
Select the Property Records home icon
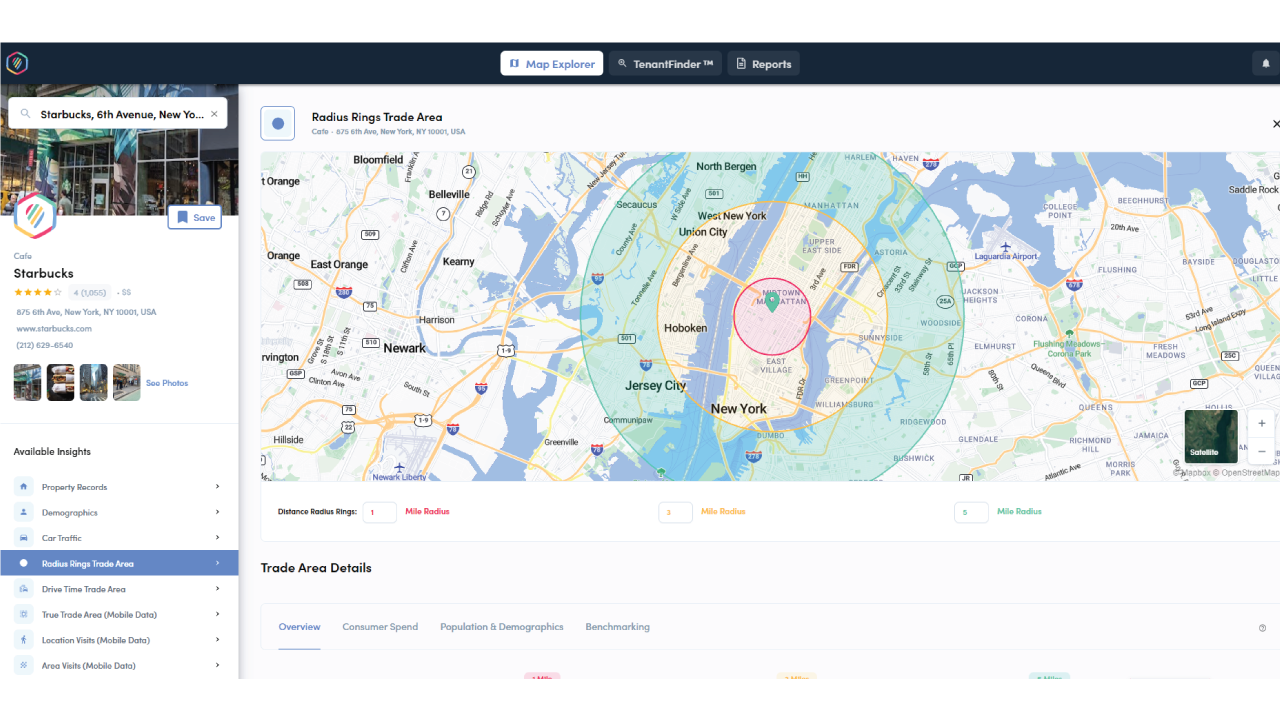coord(22,486)
